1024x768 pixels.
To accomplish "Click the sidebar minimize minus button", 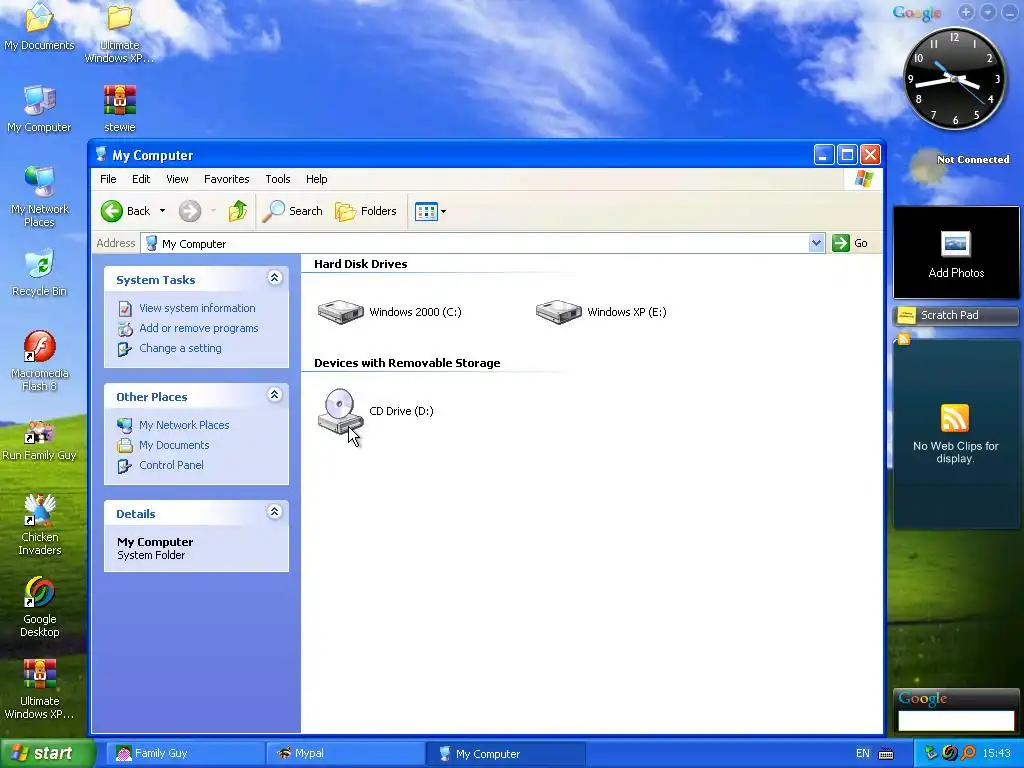I will [1010, 12].
